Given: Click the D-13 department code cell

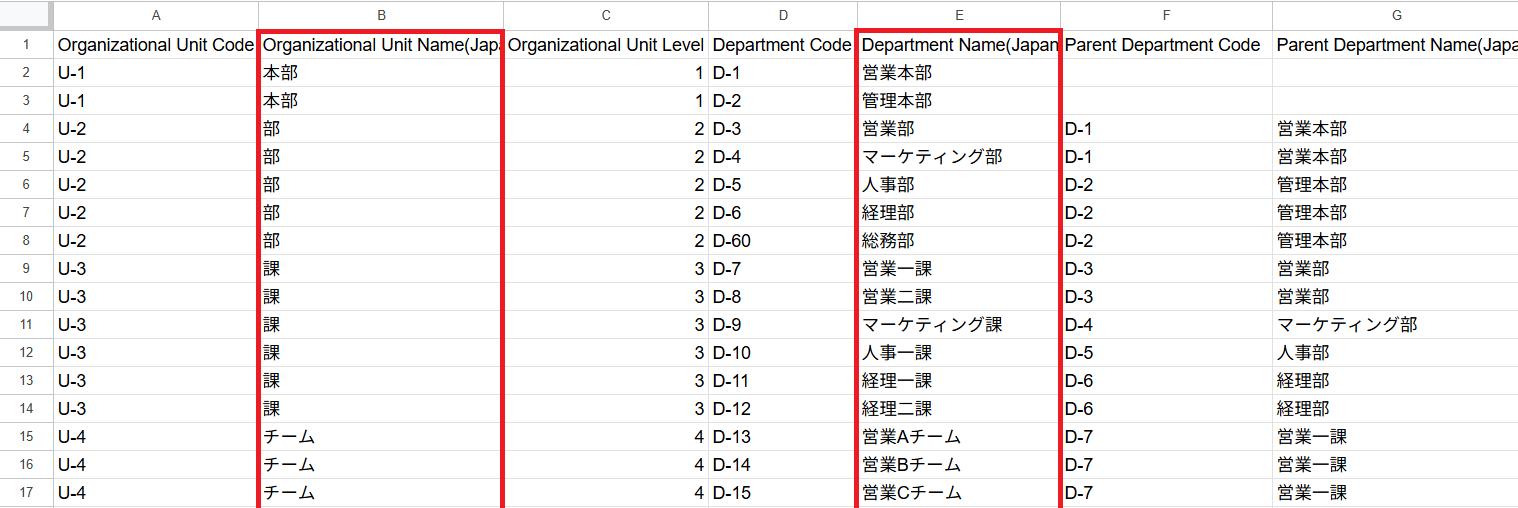Looking at the screenshot, I should point(783,437).
